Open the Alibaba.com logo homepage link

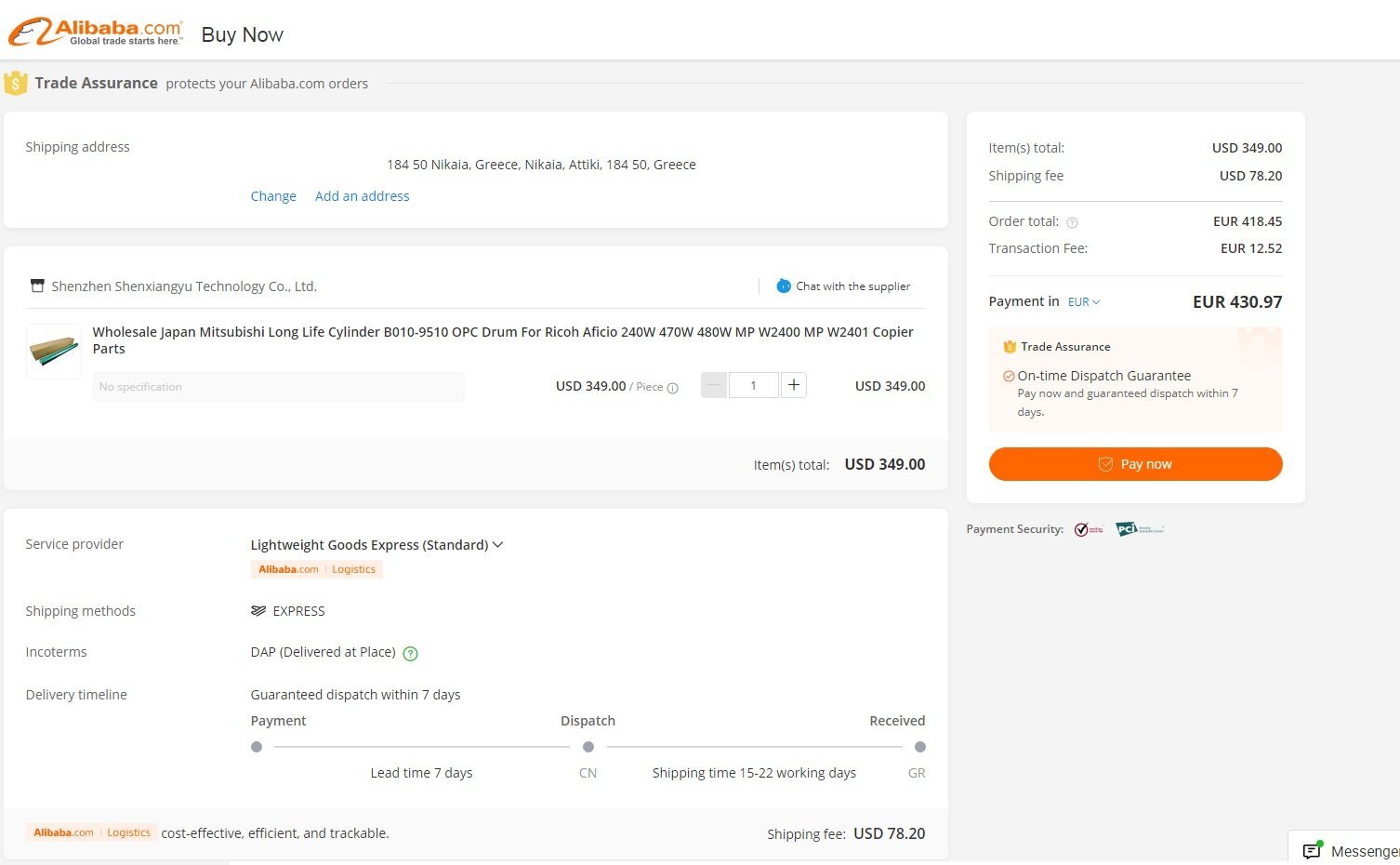96,33
